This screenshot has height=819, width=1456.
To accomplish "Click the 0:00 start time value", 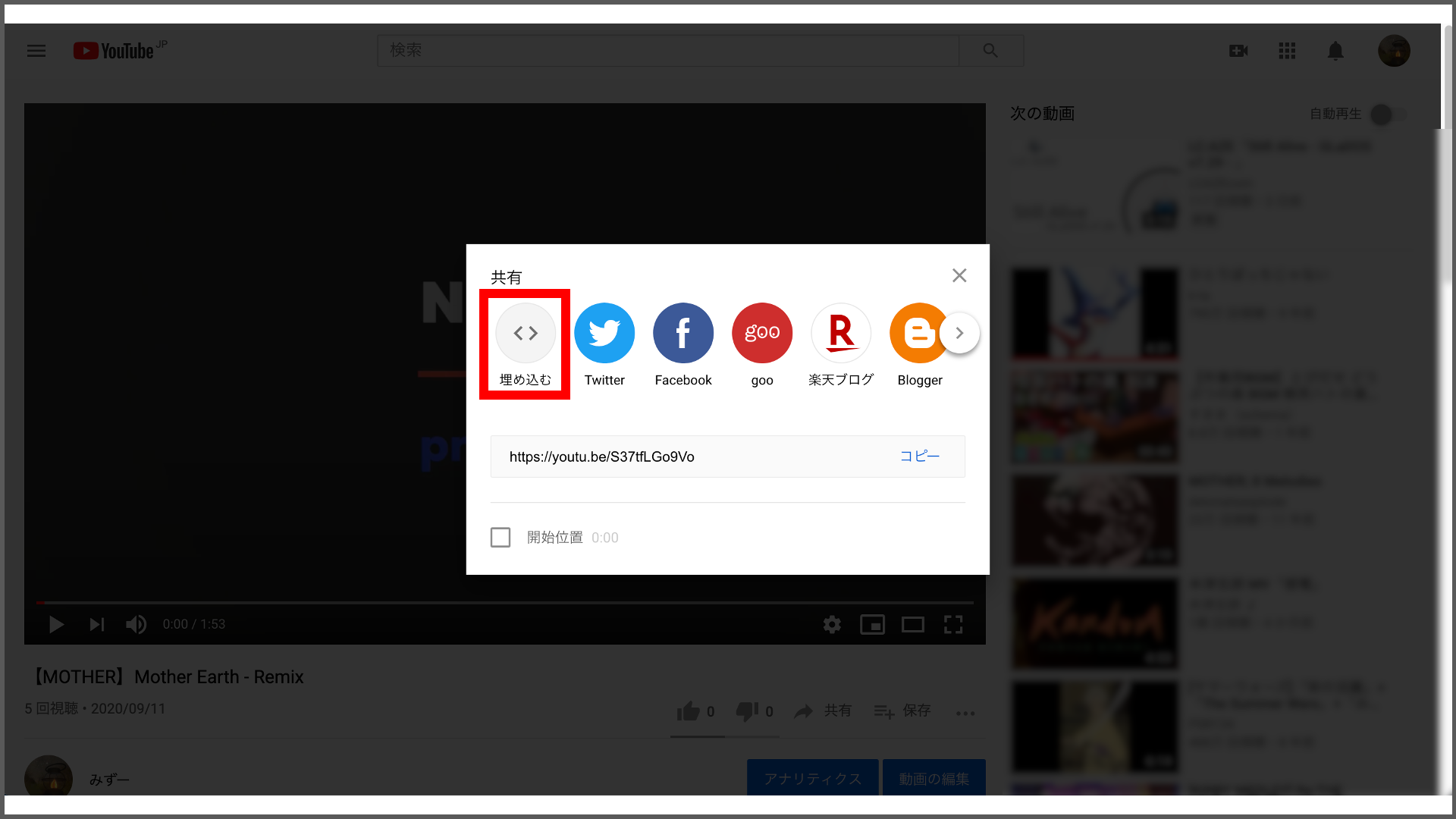I will tap(605, 538).
